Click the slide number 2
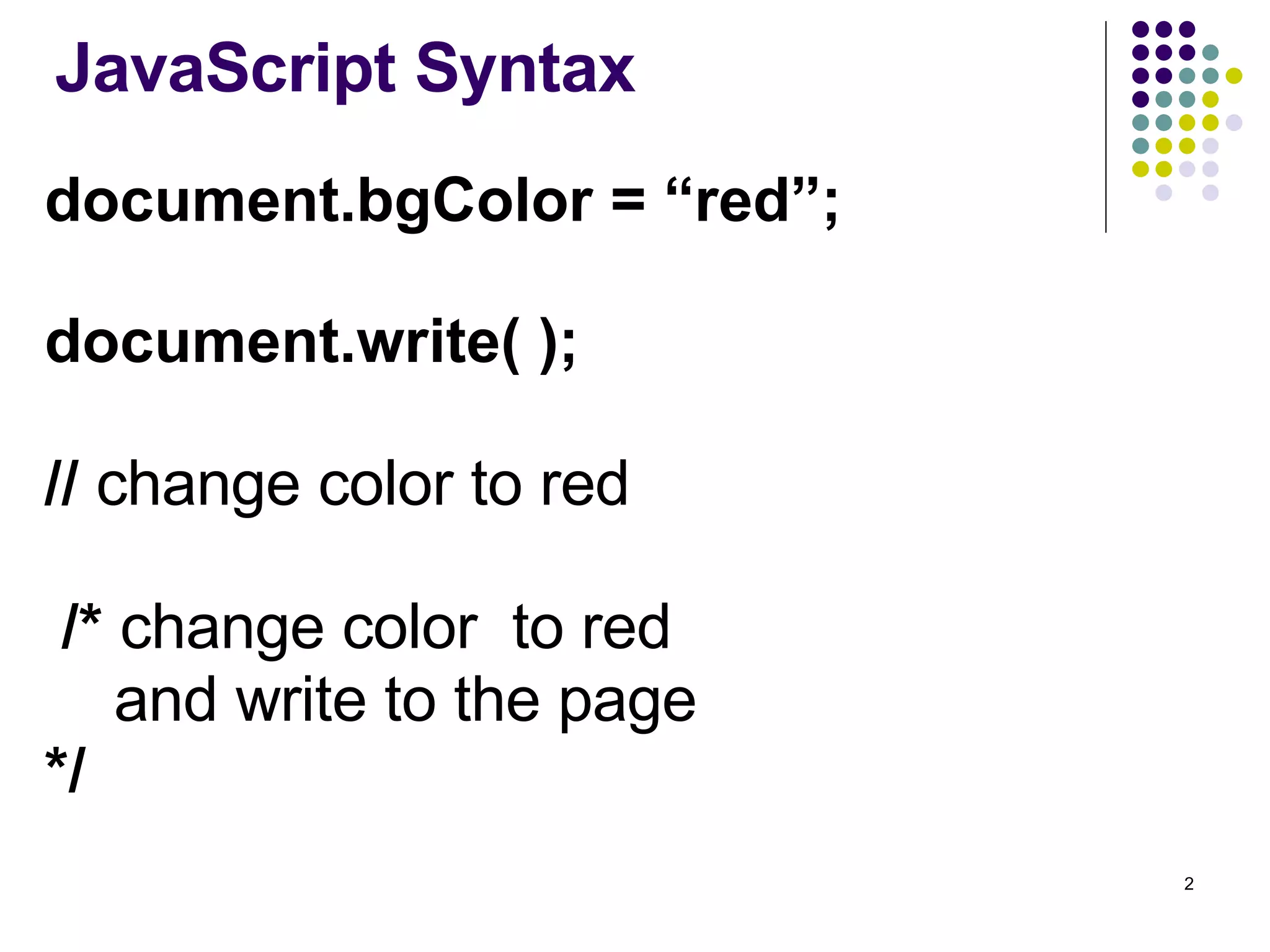This screenshot has height=952, width=1270. [1188, 884]
